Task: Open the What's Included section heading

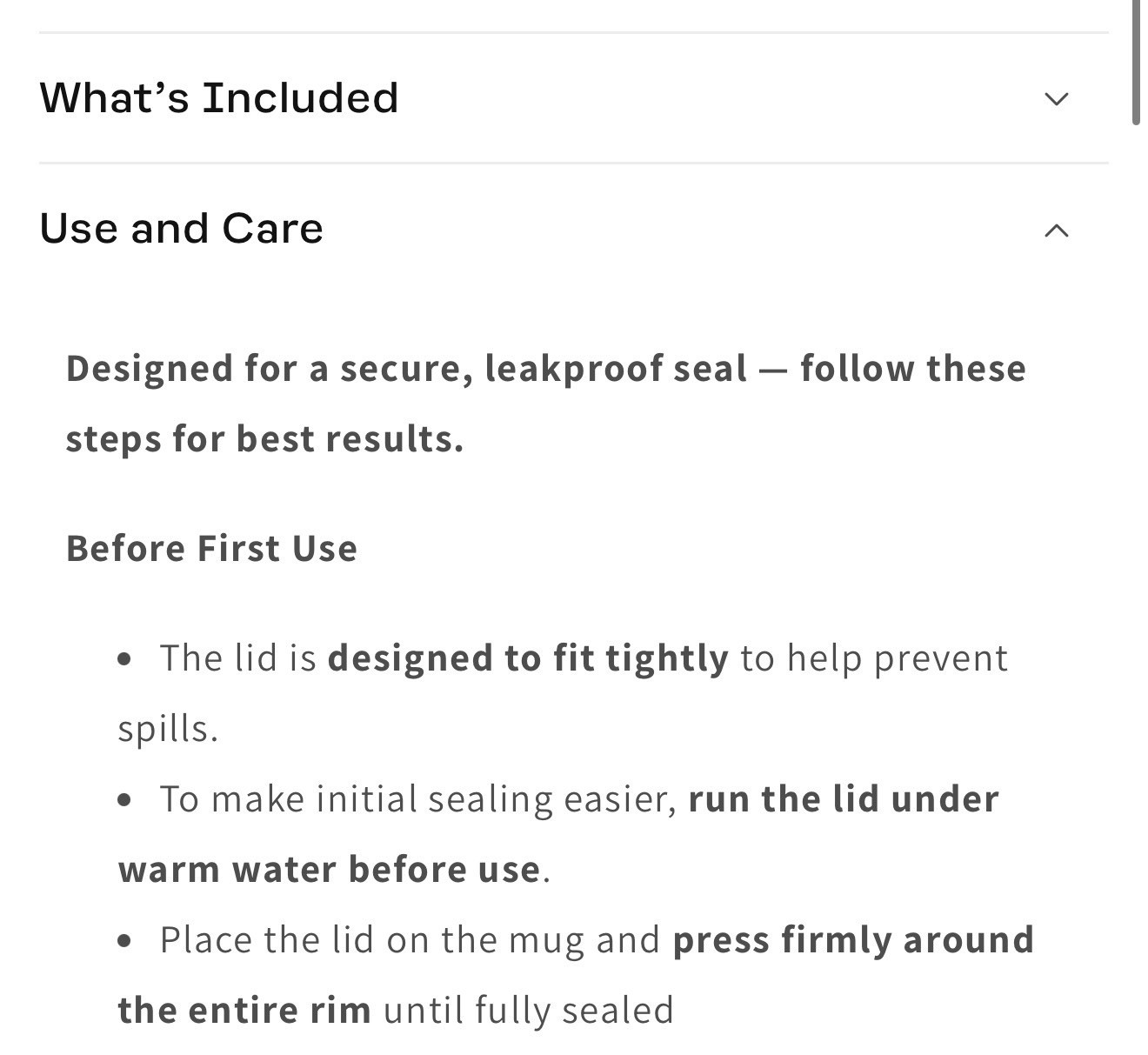Action: tap(219, 97)
